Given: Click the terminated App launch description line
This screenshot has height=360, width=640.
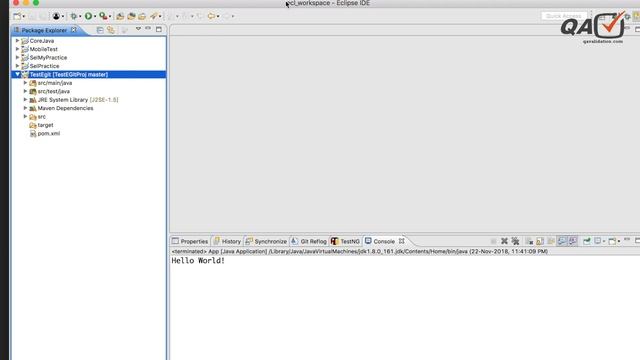Looking at the screenshot, I should 359,251.
